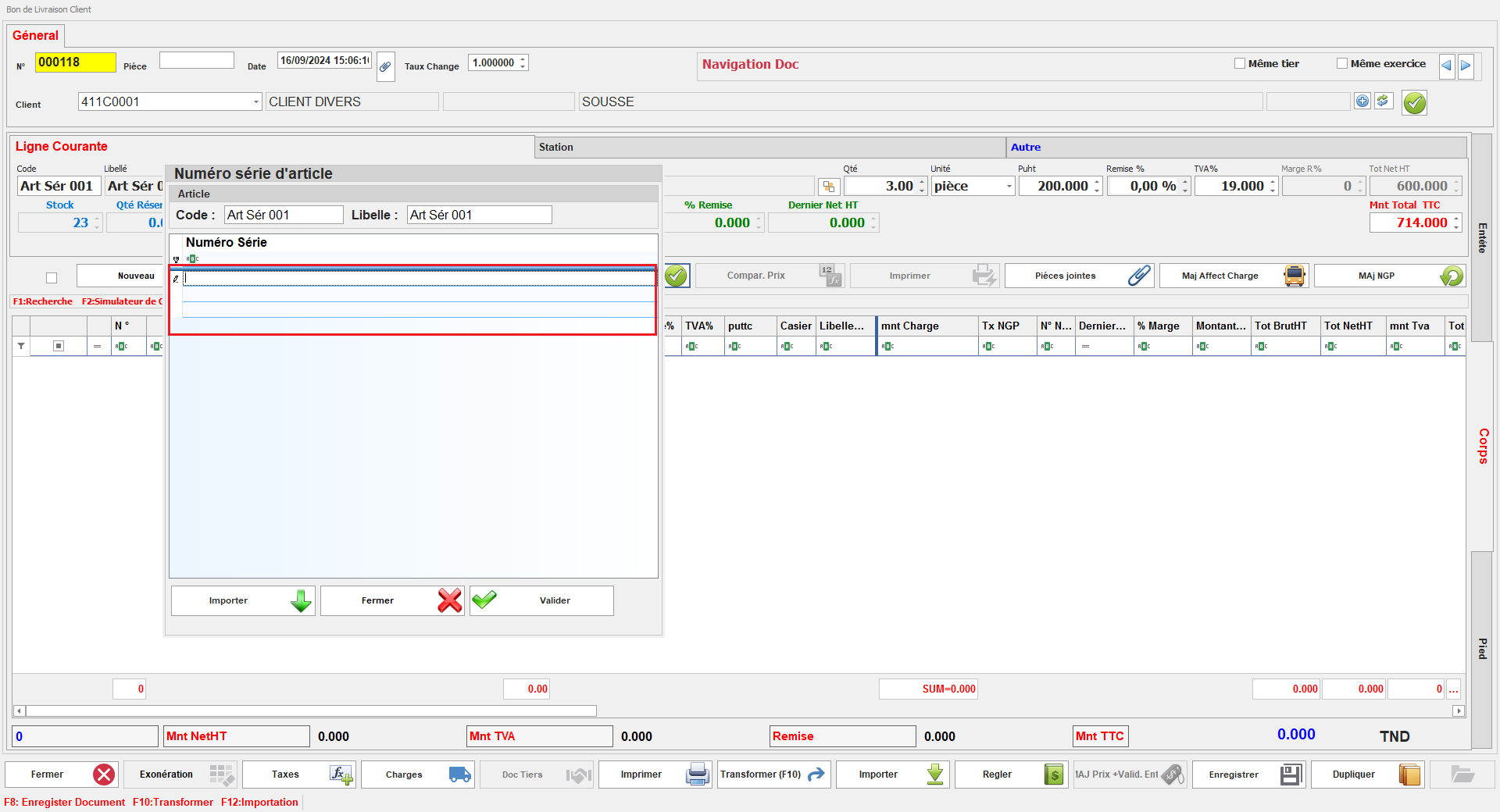Click the blue add client plus icon
The height and width of the screenshot is (812, 1500).
pos(1362,101)
